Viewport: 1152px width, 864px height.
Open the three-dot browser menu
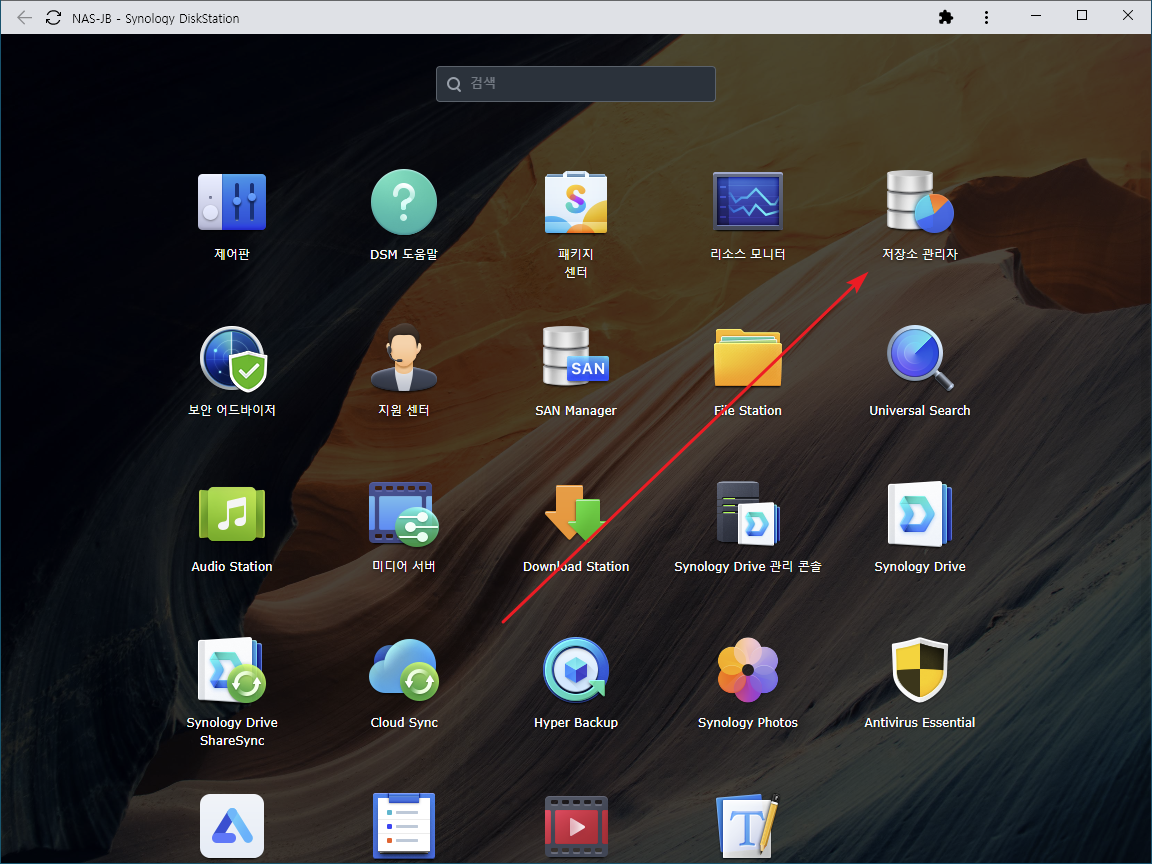pyautogui.click(x=986, y=17)
